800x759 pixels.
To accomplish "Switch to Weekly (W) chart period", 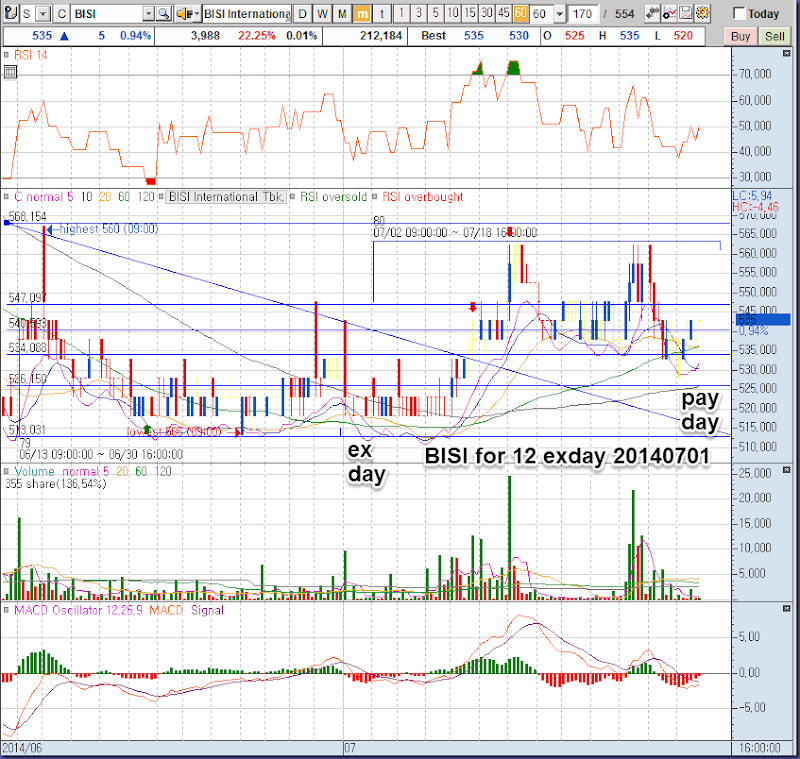I will point(321,14).
